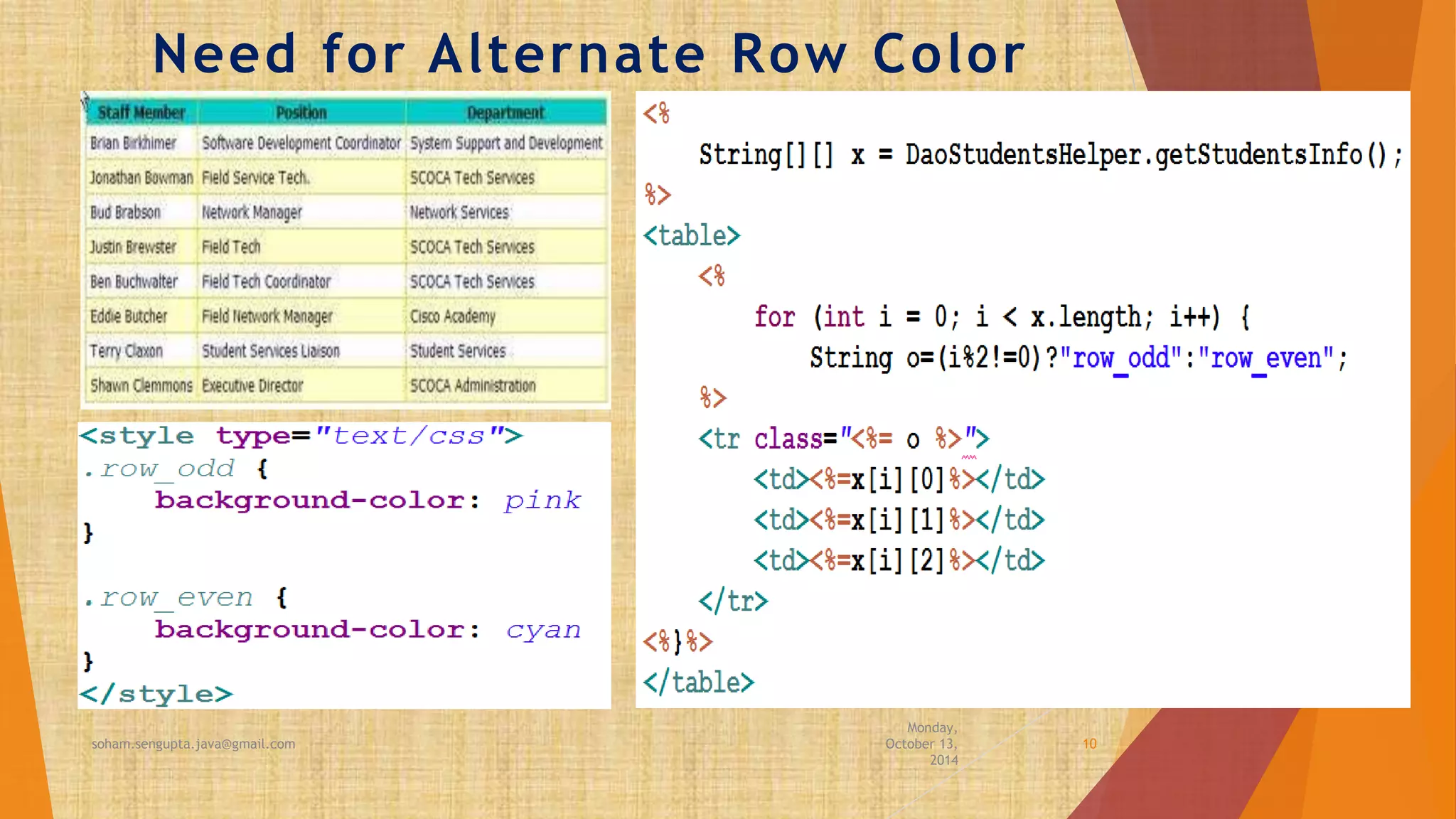
Task: Select the 'Brian Birkhimer' cell
Action: 141,143
